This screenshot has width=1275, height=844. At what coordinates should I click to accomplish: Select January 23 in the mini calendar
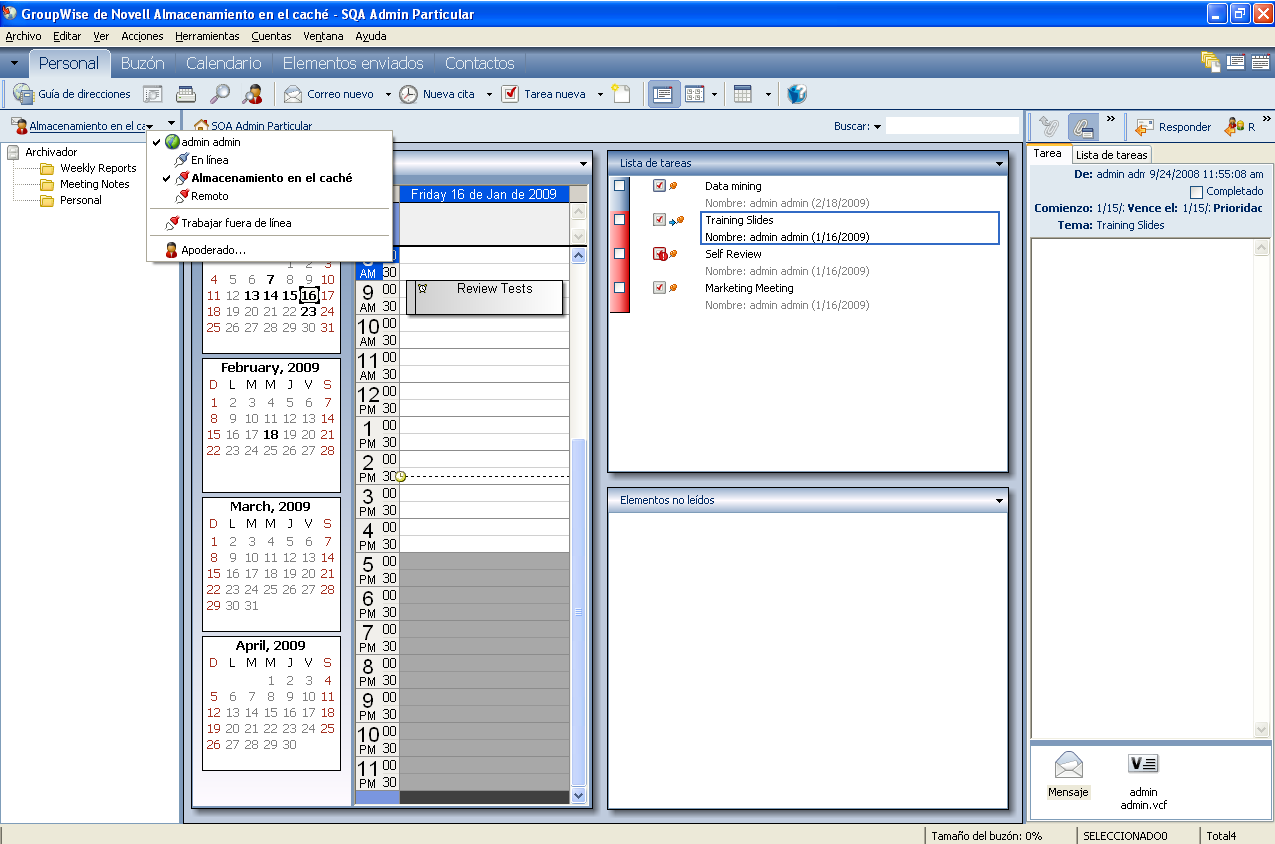coord(308,311)
